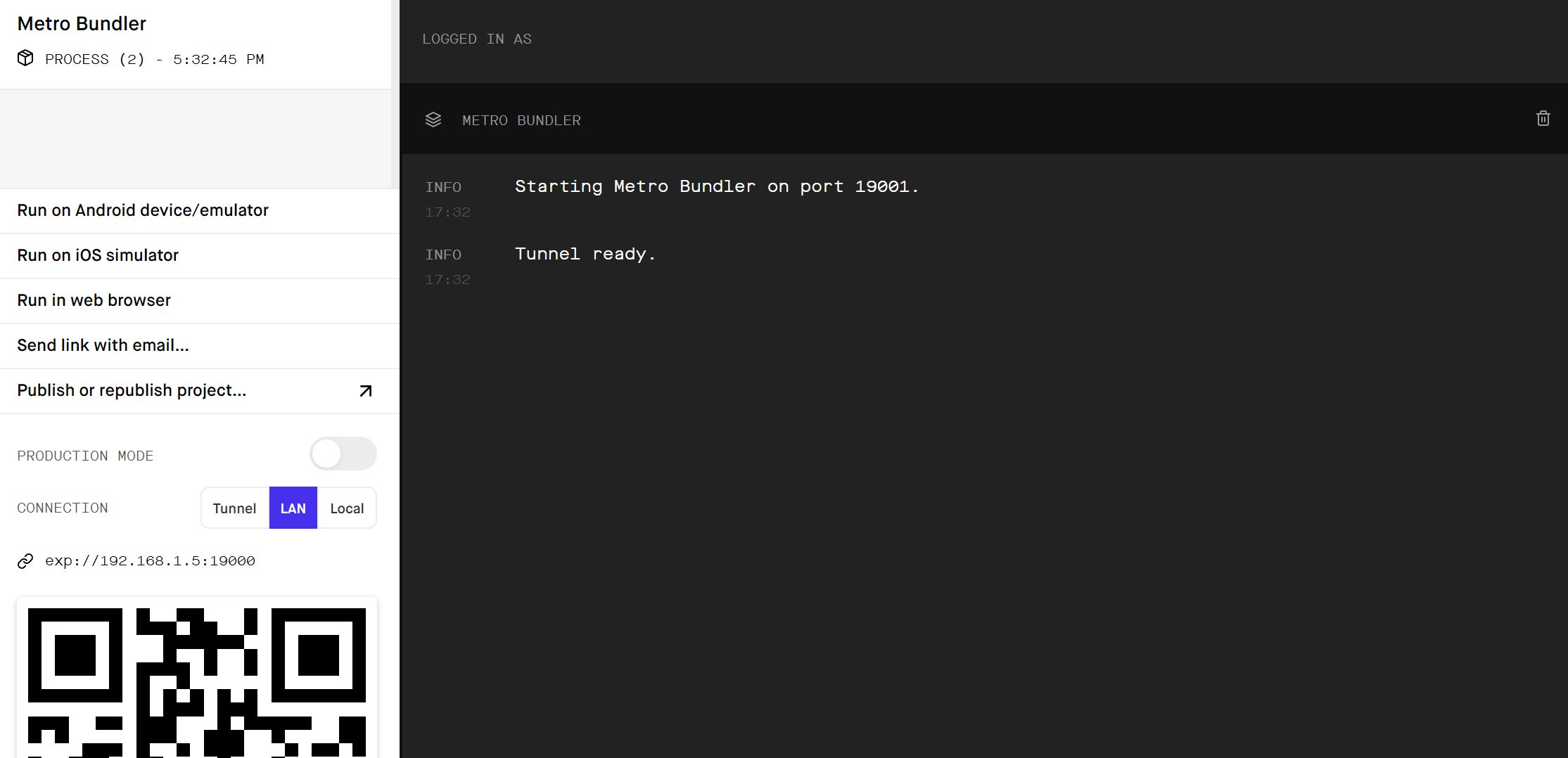
Task: Click the link icon beside exp URL
Action: point(25,560)
